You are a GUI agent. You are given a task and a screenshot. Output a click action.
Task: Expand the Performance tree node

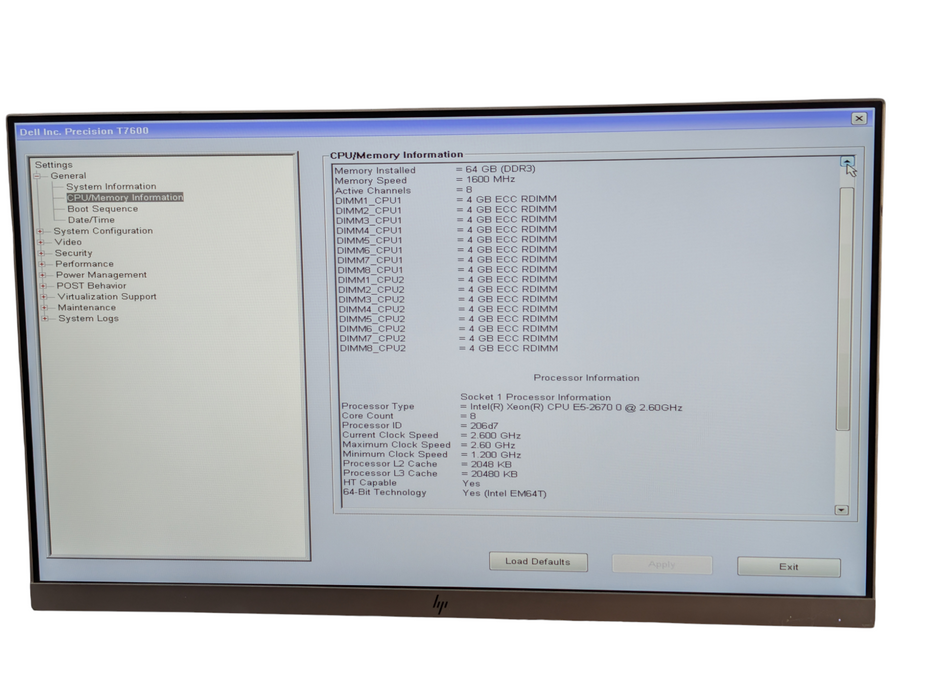[x=42, y=264]
